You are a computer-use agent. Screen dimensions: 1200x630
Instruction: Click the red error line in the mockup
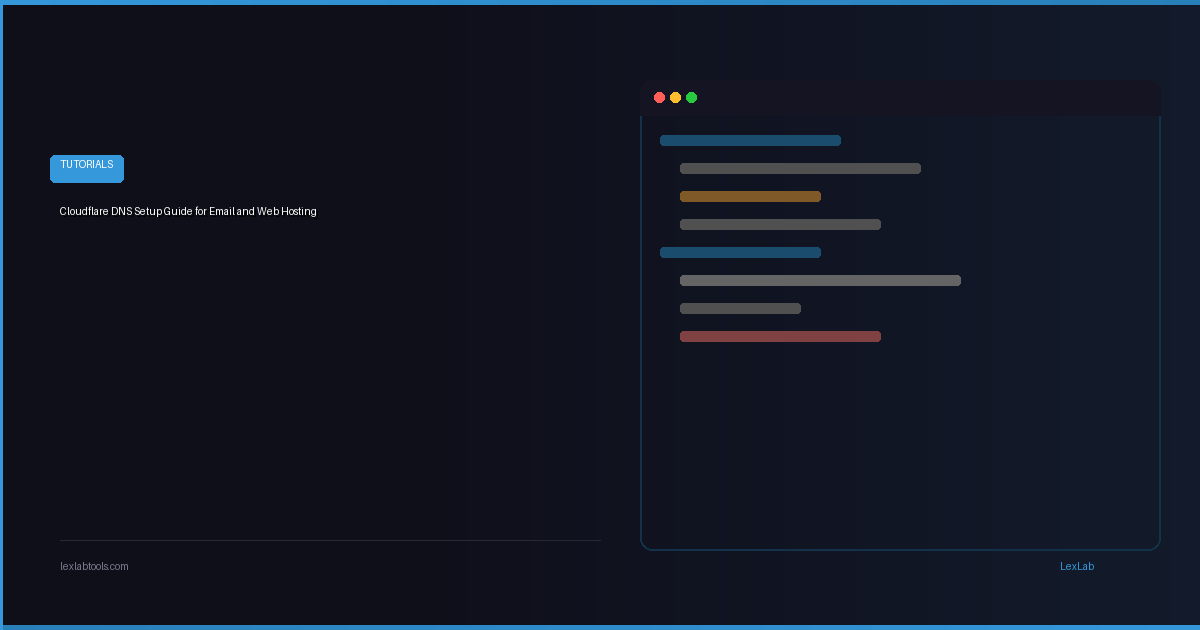(x=780, y=336)
